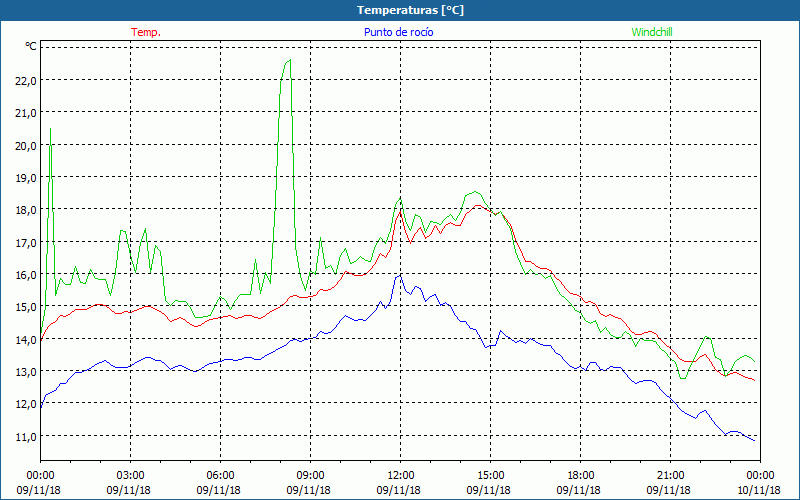This screenshot has height=500, width=800.
Task: Click the 16,0 y-axis value
Action: click(26, 274)
